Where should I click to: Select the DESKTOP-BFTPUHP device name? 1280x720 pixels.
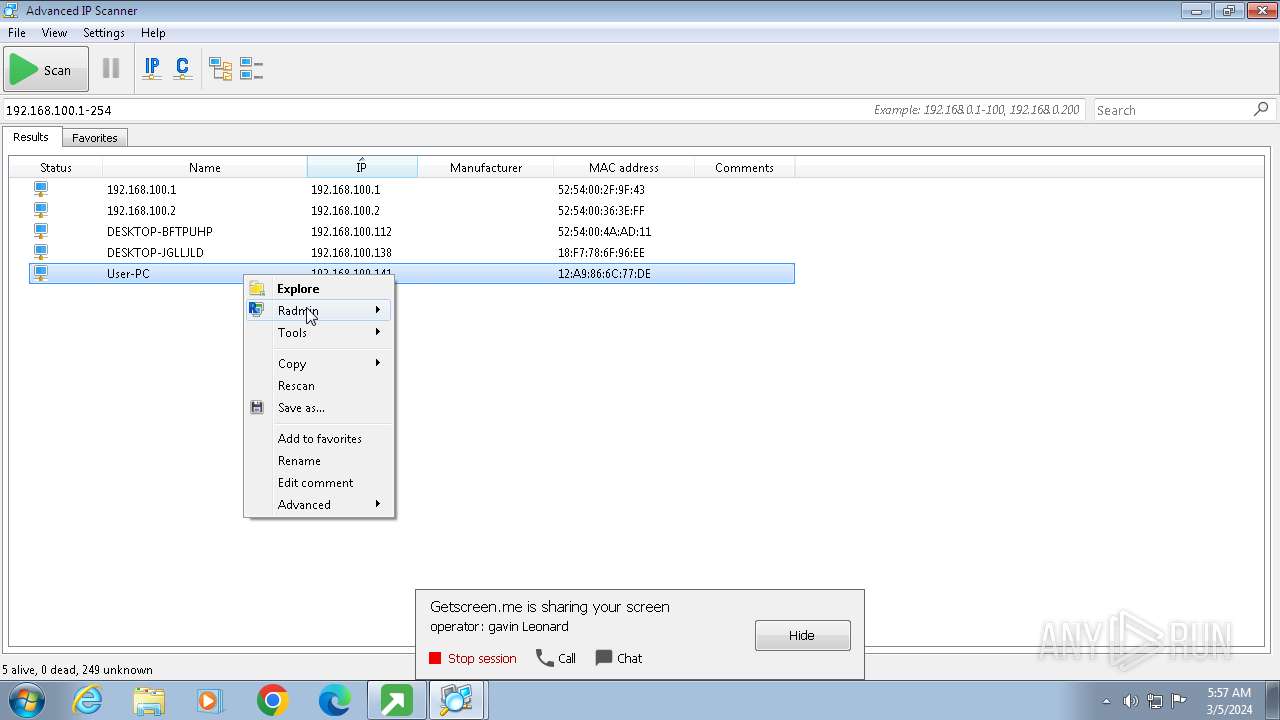tap(160, 232)
